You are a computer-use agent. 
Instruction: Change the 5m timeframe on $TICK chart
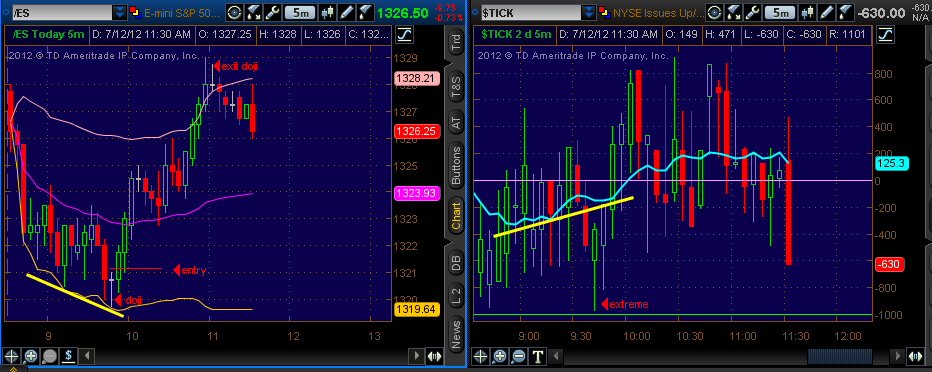(x=780, y=12)
